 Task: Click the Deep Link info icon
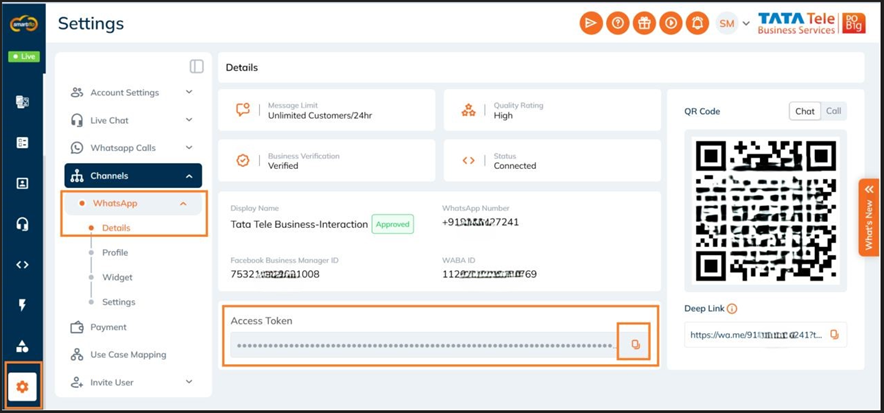[732, 309]
